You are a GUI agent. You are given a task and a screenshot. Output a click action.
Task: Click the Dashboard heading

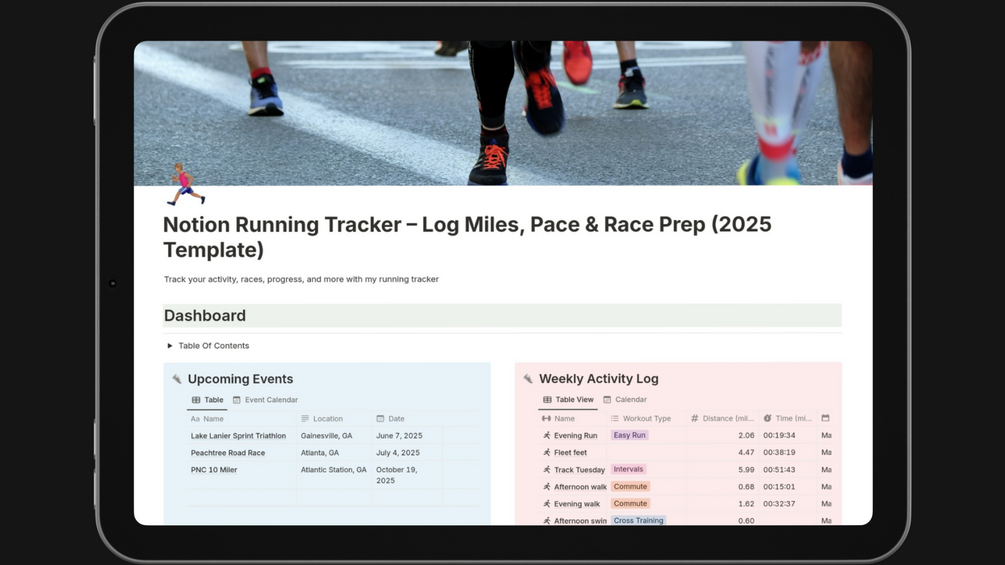(x=204, y=316)
